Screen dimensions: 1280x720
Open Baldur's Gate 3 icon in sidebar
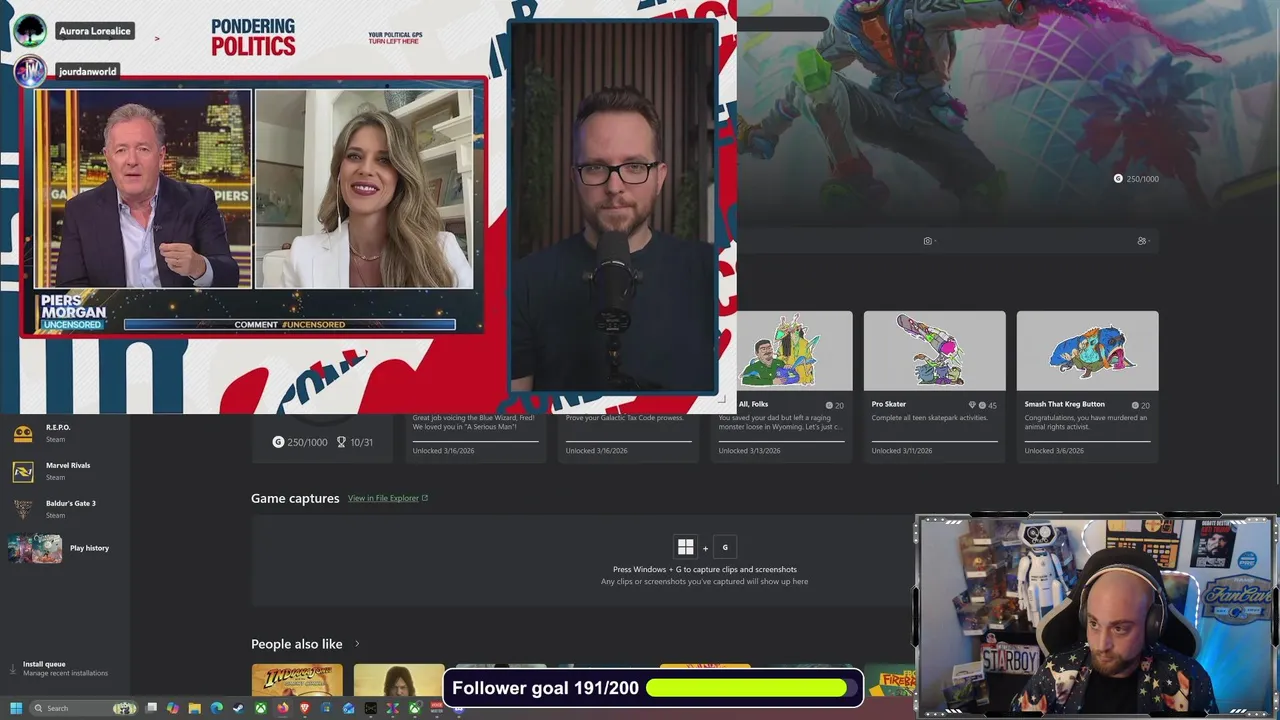pyautogui.click(x=23, y=509)
